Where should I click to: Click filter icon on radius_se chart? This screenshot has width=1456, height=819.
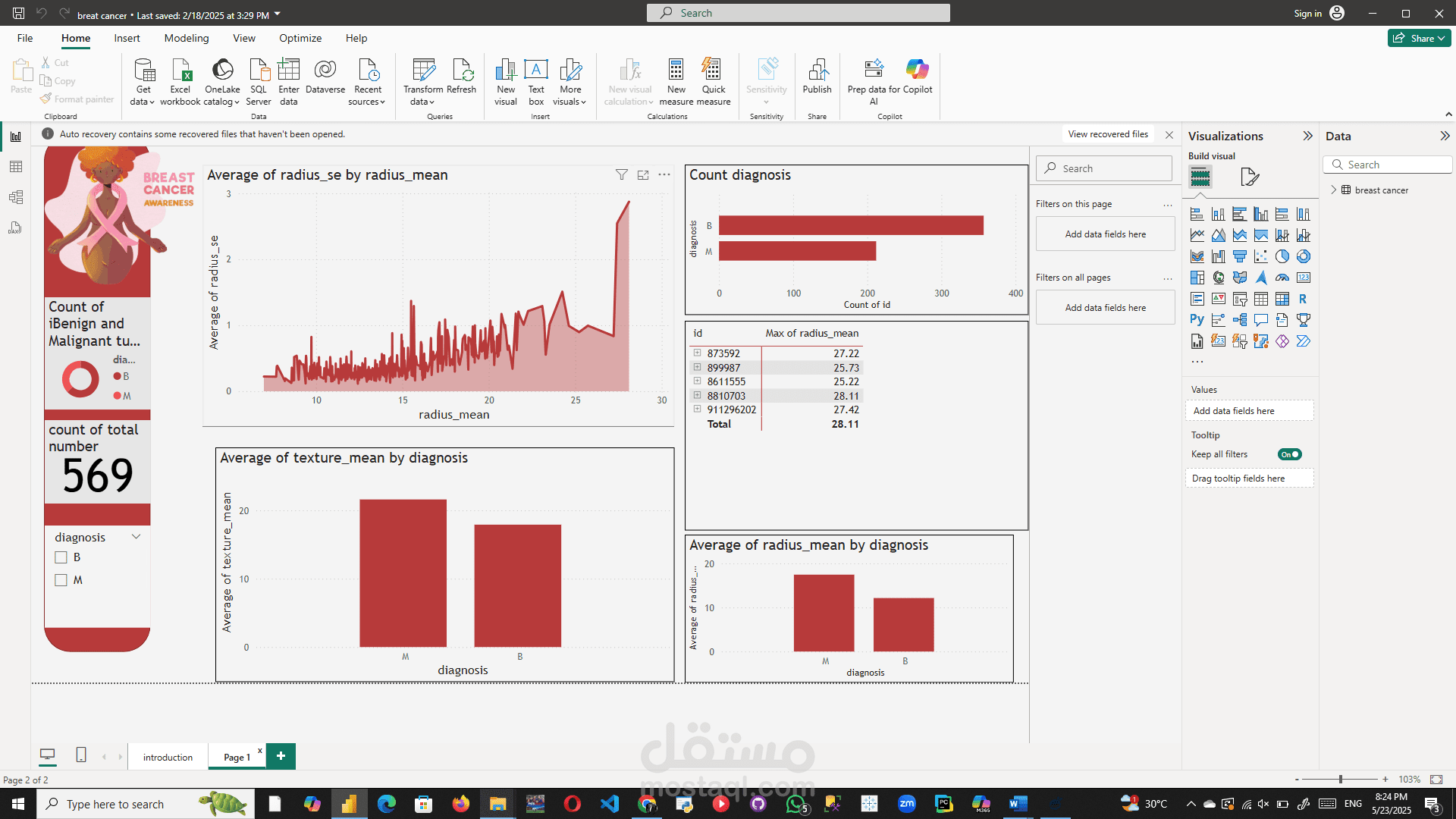621,175
